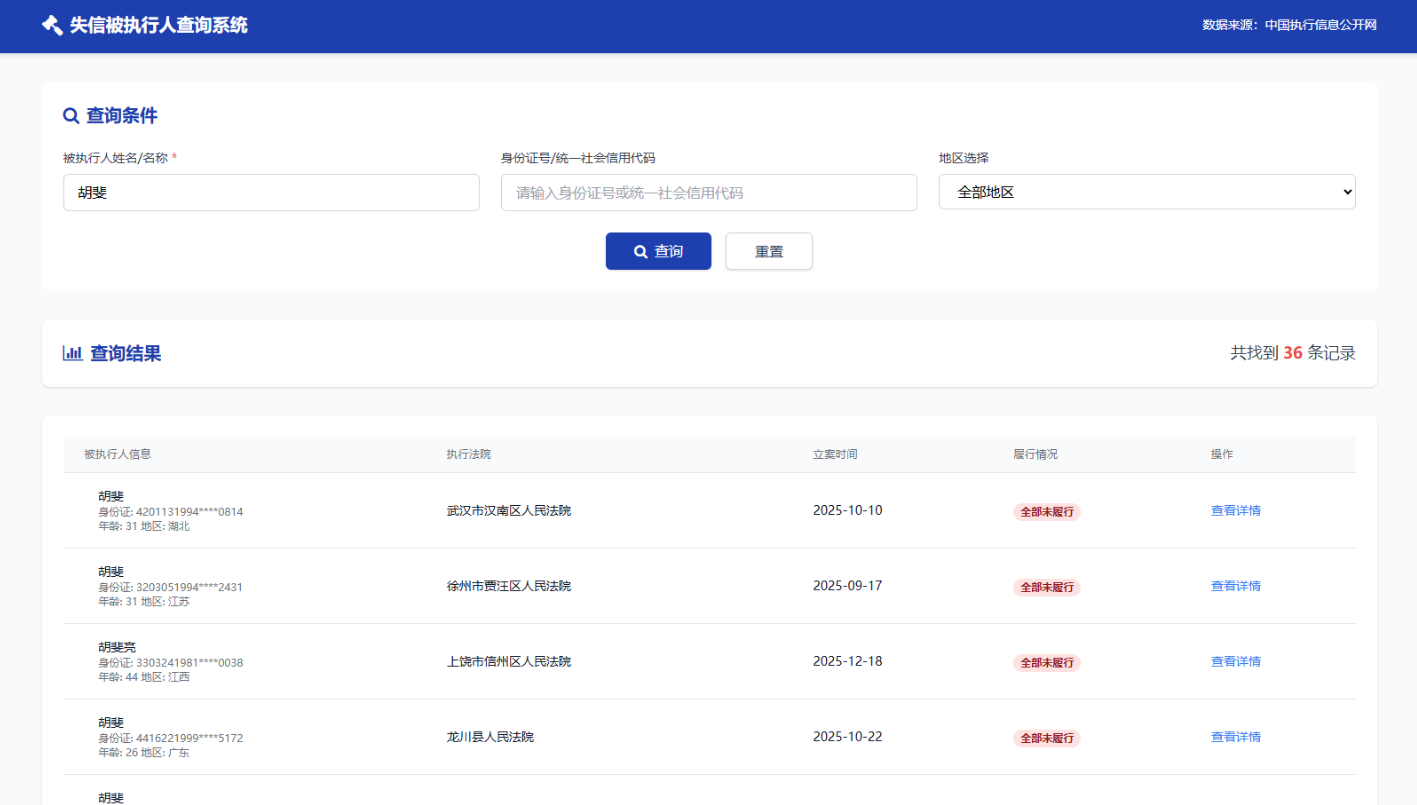1417x805 pixels.
Task: Open 查看详情 for 武汉市汉南区人民法院 record
Action: point(1235,510)
